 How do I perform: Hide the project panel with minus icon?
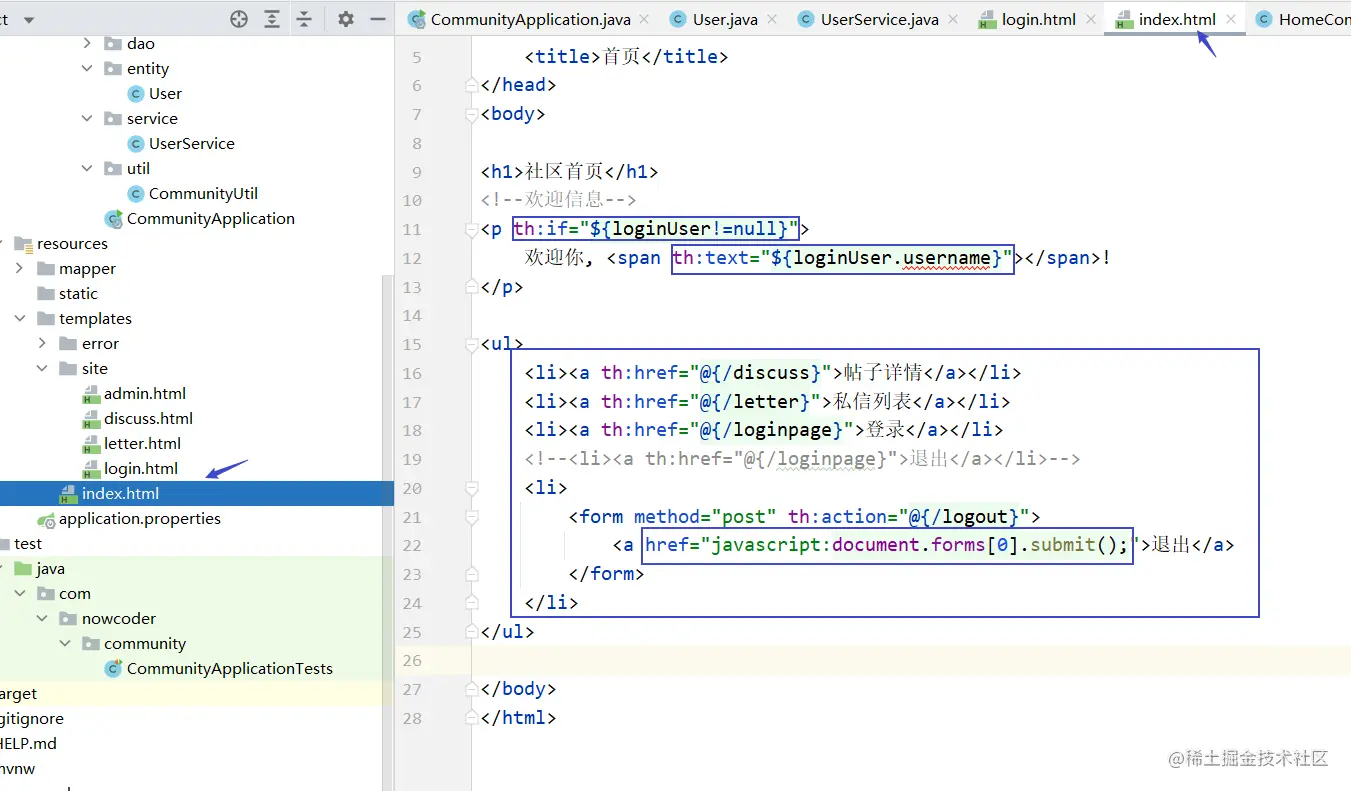click(x=377, y=19)
